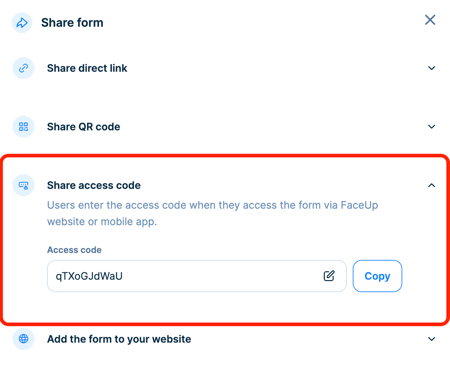The width and height of the screenshot is (450, 380).
Task: Collapse the Share access code chevron
Action: pyautogui.click(x=432, y=185)
